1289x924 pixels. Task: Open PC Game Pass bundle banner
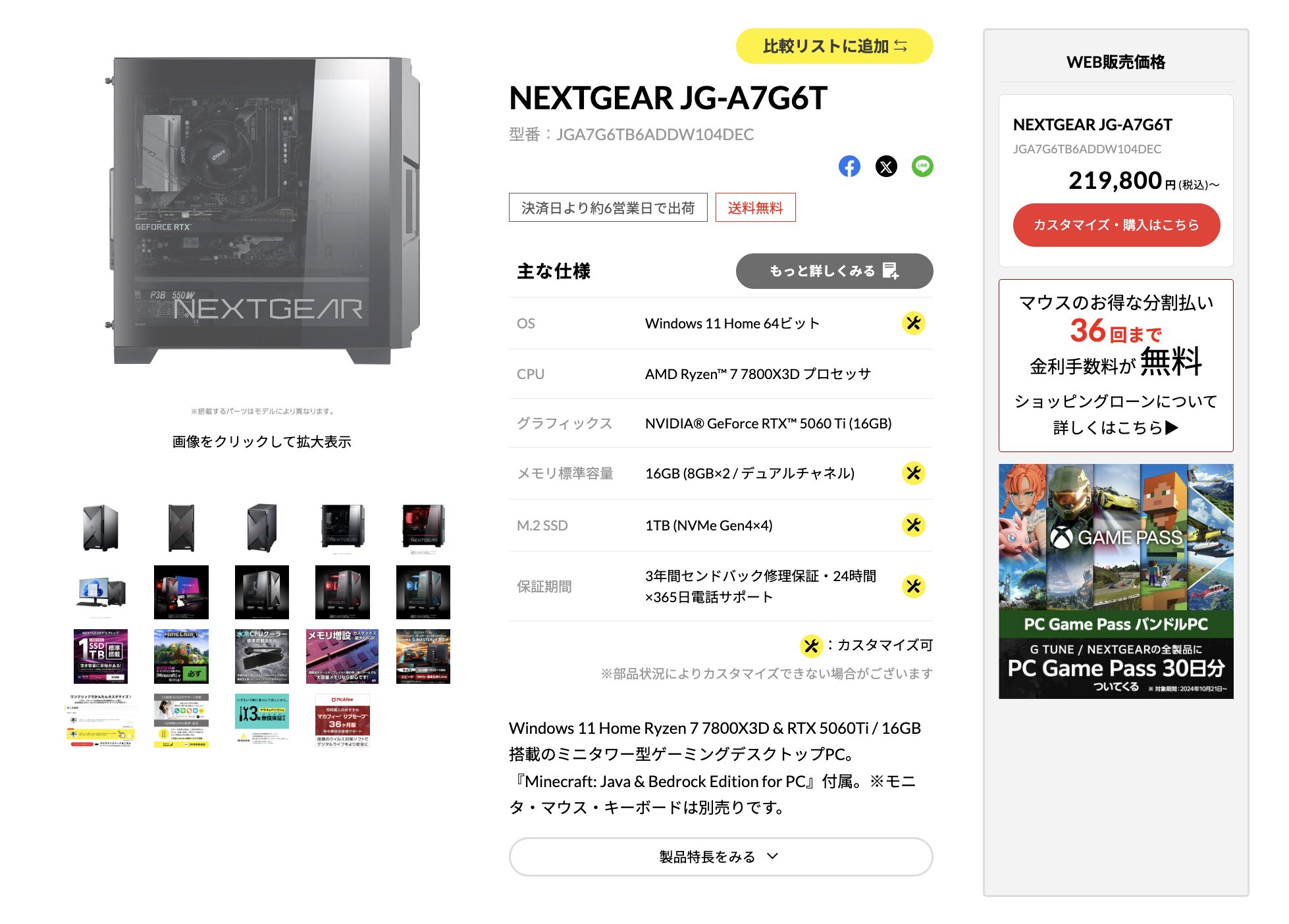pos(1116,581)
